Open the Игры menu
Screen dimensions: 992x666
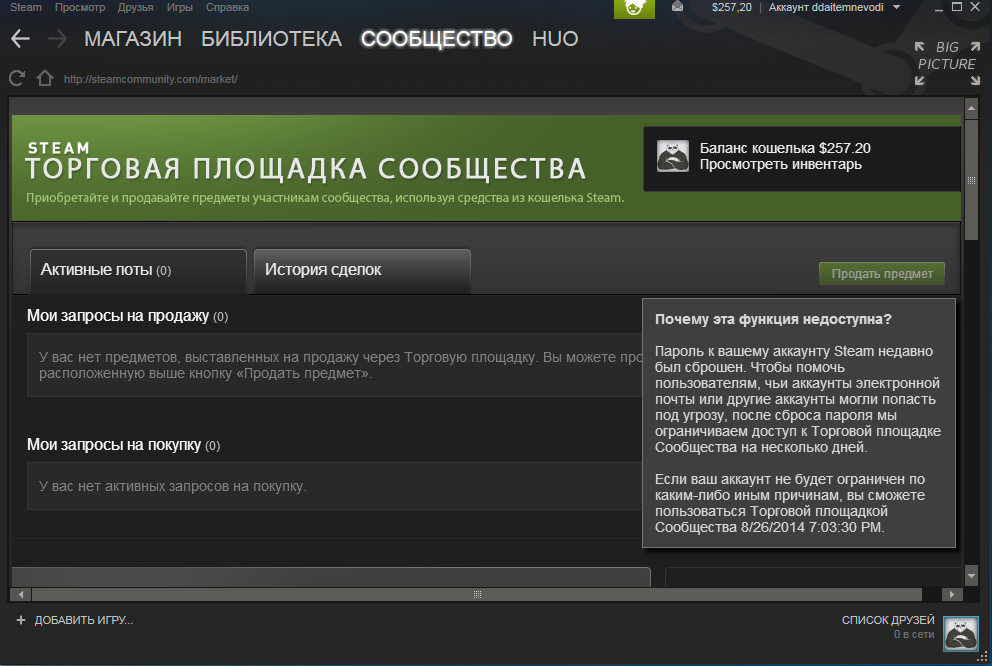[180, 7]
